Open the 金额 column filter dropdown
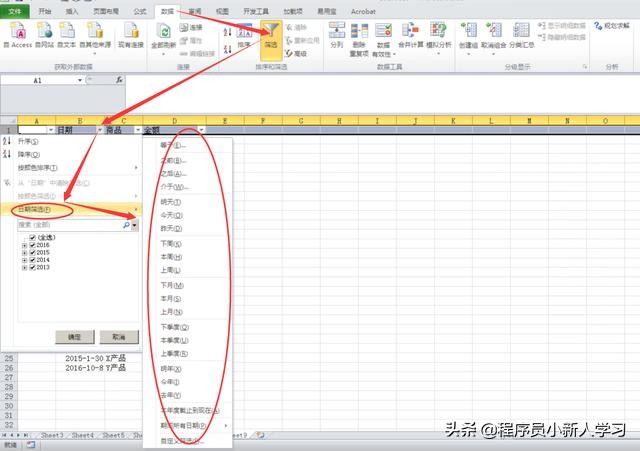 (x=201, y=130)
